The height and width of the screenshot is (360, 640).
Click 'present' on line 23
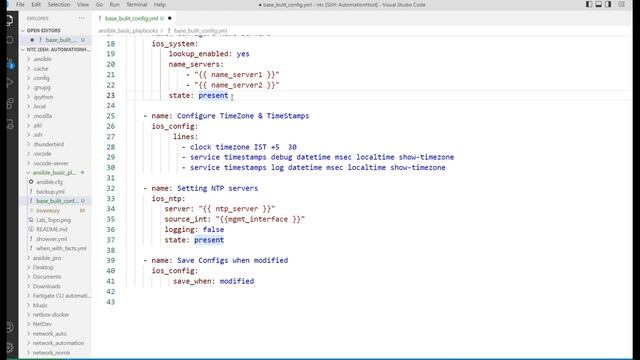213,96
